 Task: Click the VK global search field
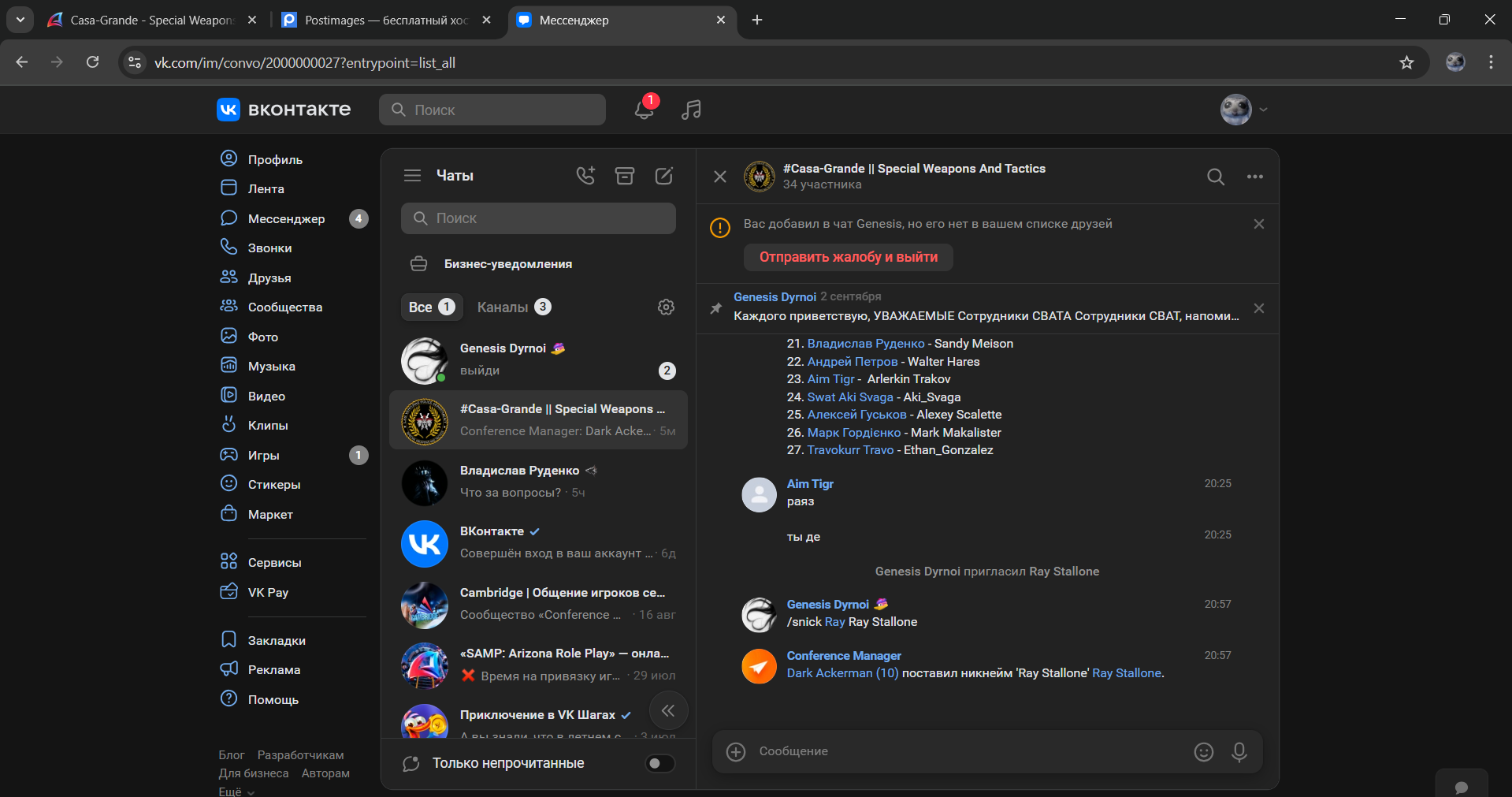(492, 110)
